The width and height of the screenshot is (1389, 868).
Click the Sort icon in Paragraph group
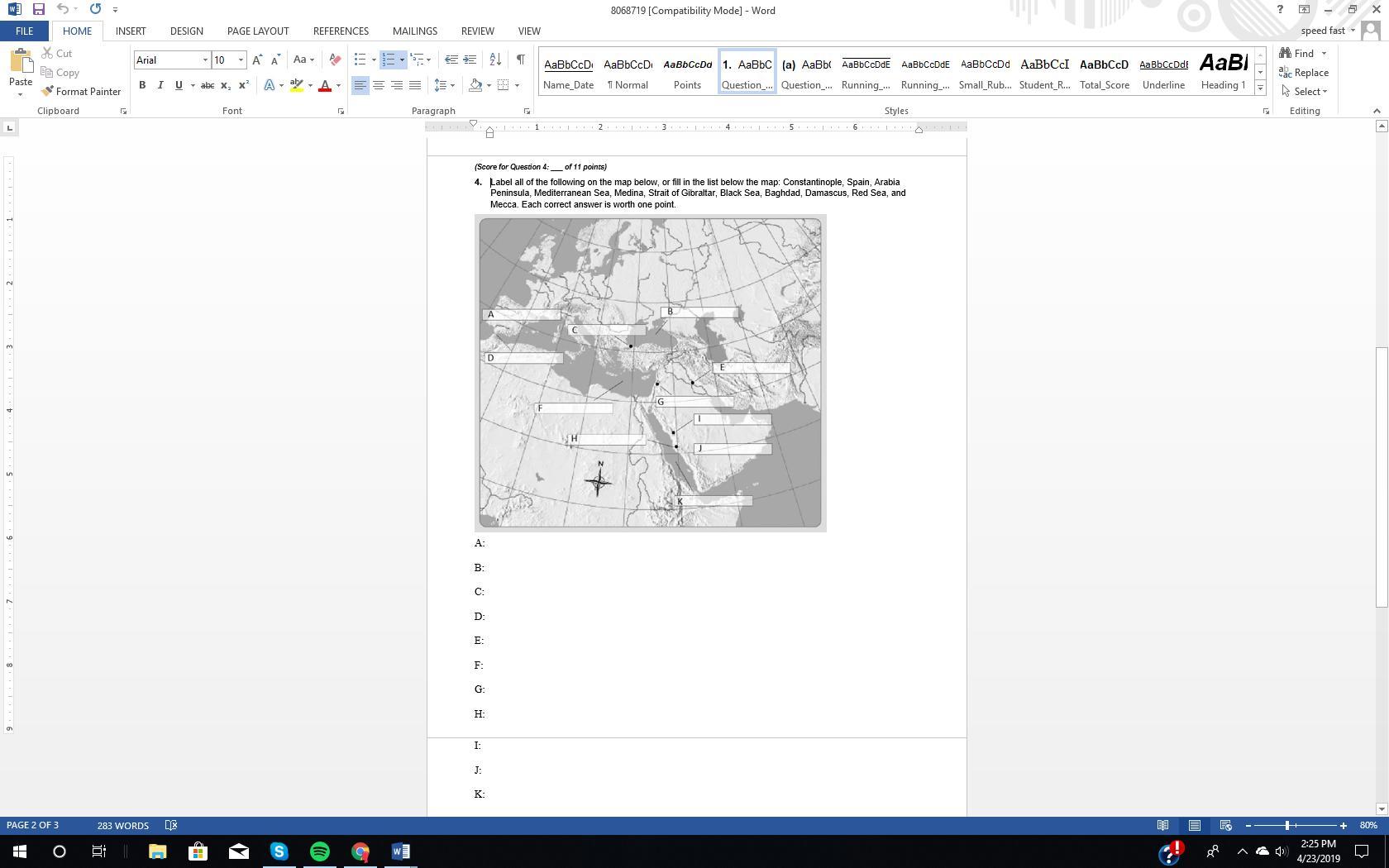pyautogui.click(x=495, y=60)
